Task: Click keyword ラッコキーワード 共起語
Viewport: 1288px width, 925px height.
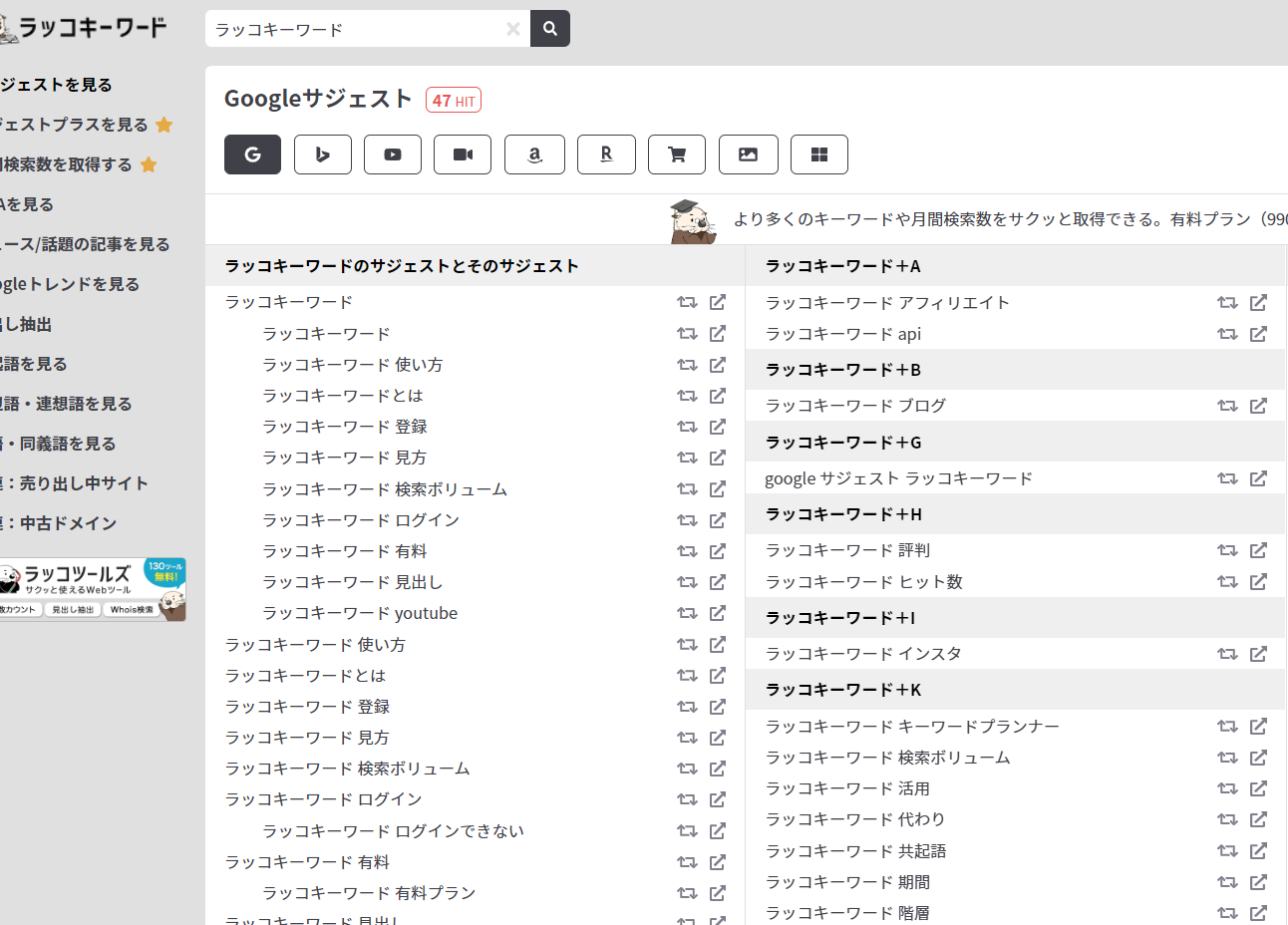Action: (x=855, y=851)
